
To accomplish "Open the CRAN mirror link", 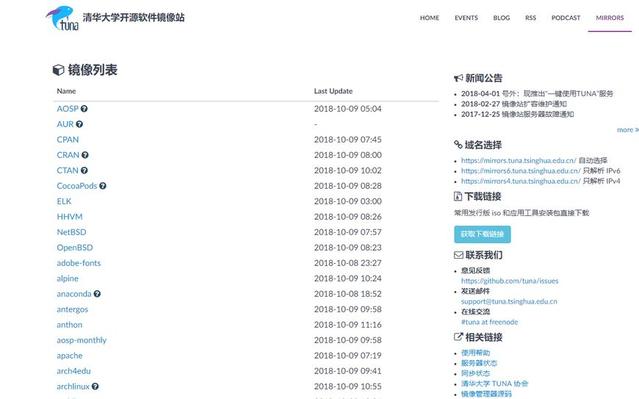I will [68, 155].
